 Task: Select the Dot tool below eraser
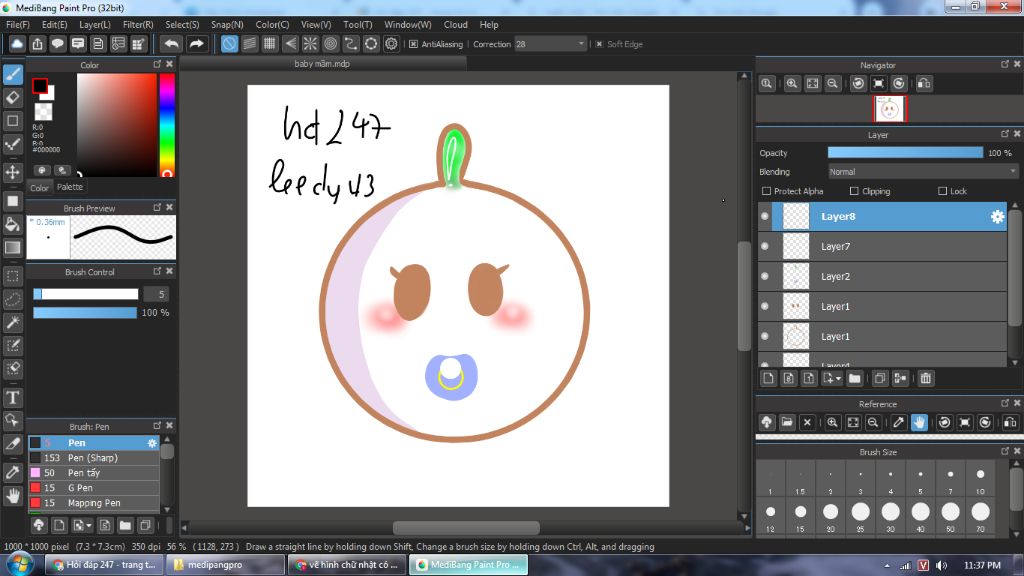12,121
